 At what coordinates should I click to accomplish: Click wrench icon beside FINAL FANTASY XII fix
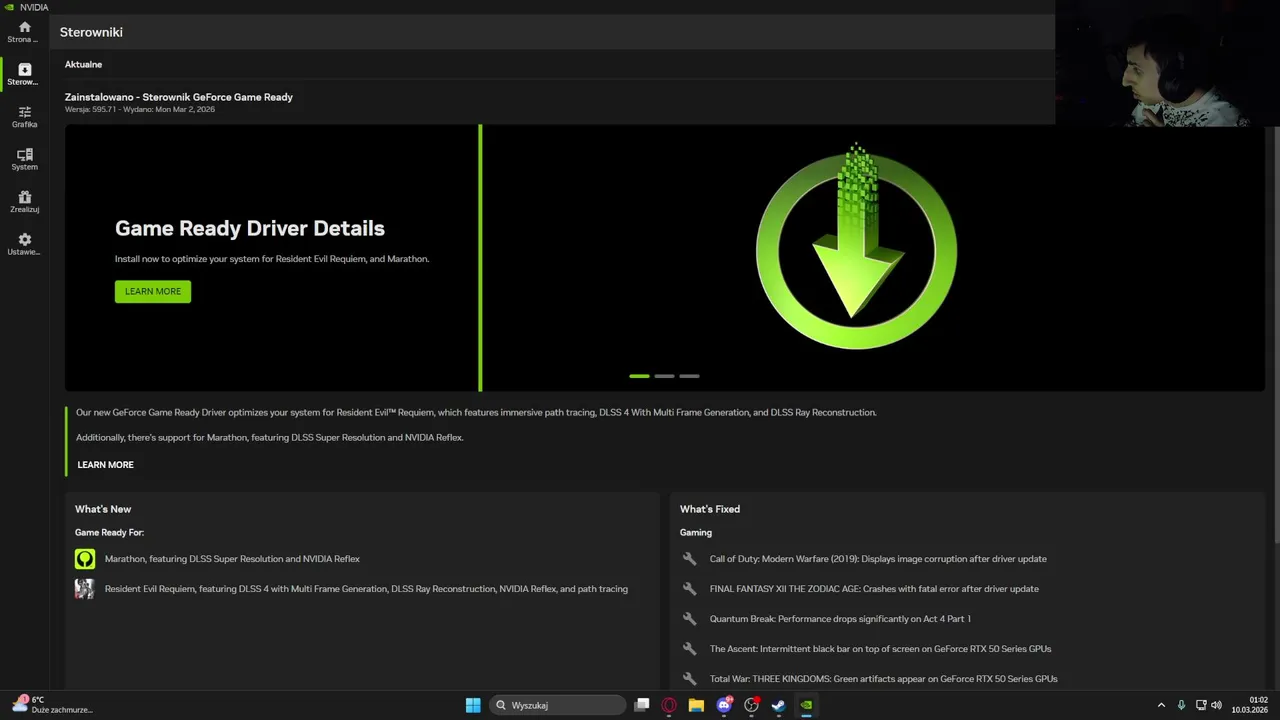click(x=689, y=589)
